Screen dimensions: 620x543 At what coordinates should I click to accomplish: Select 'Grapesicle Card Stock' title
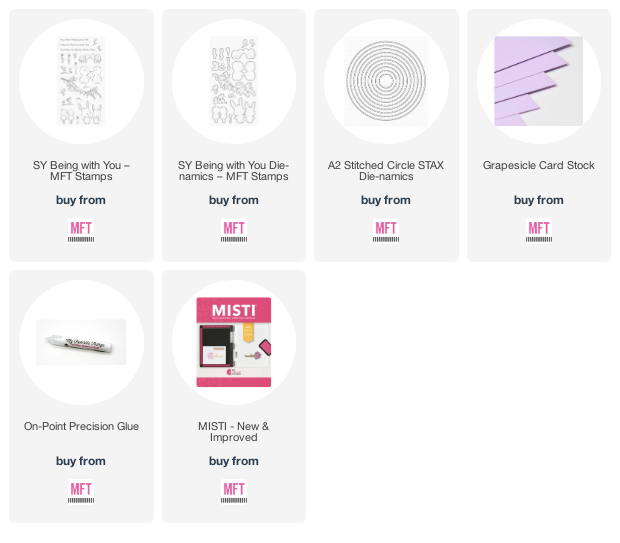[x=539, y=165]
